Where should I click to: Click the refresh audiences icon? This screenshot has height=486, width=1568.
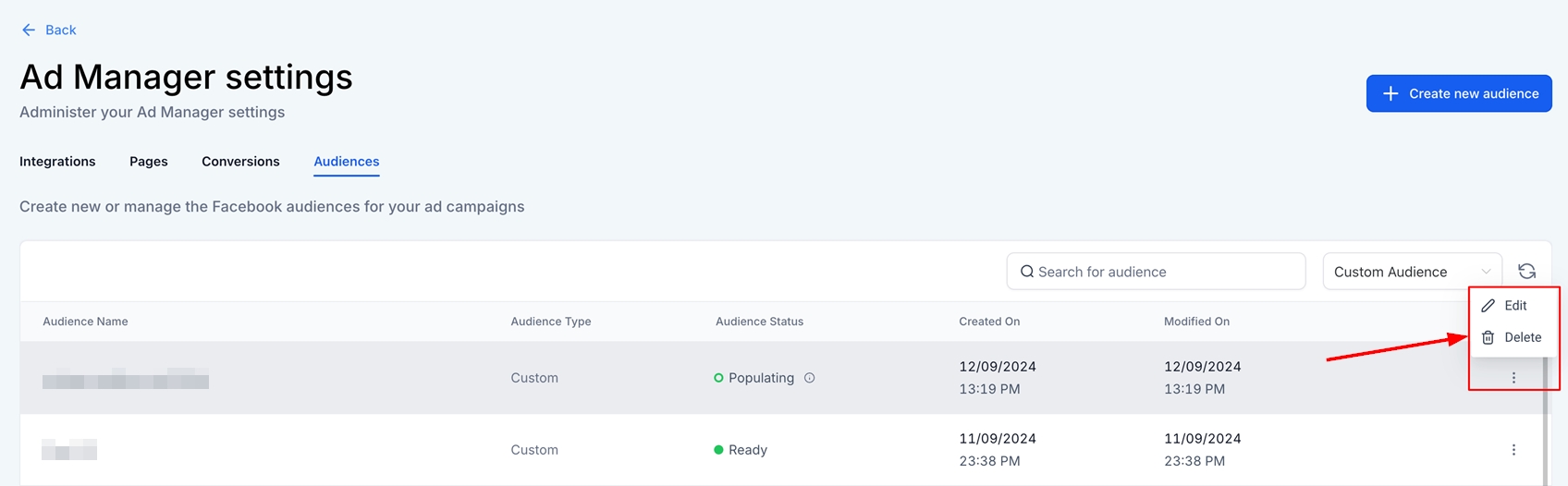pos(1526,272)
